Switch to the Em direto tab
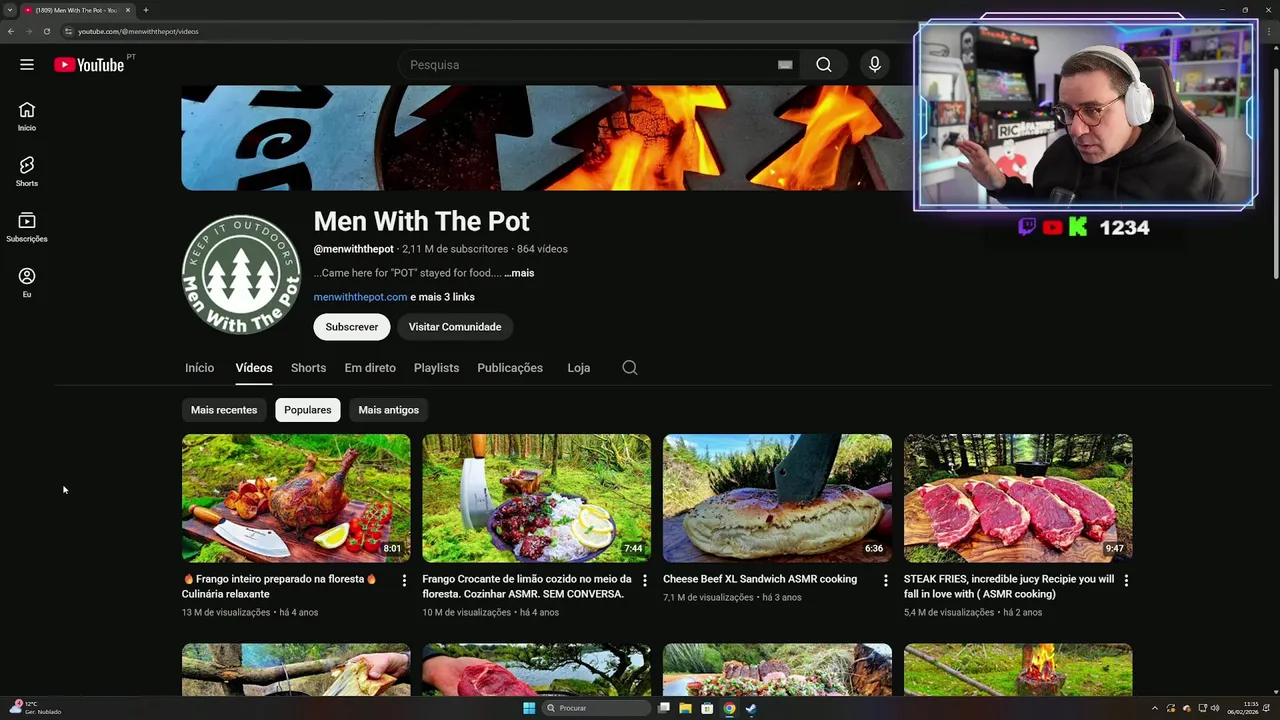Viewport: 1280px width, 720px height. pos(370,368)
